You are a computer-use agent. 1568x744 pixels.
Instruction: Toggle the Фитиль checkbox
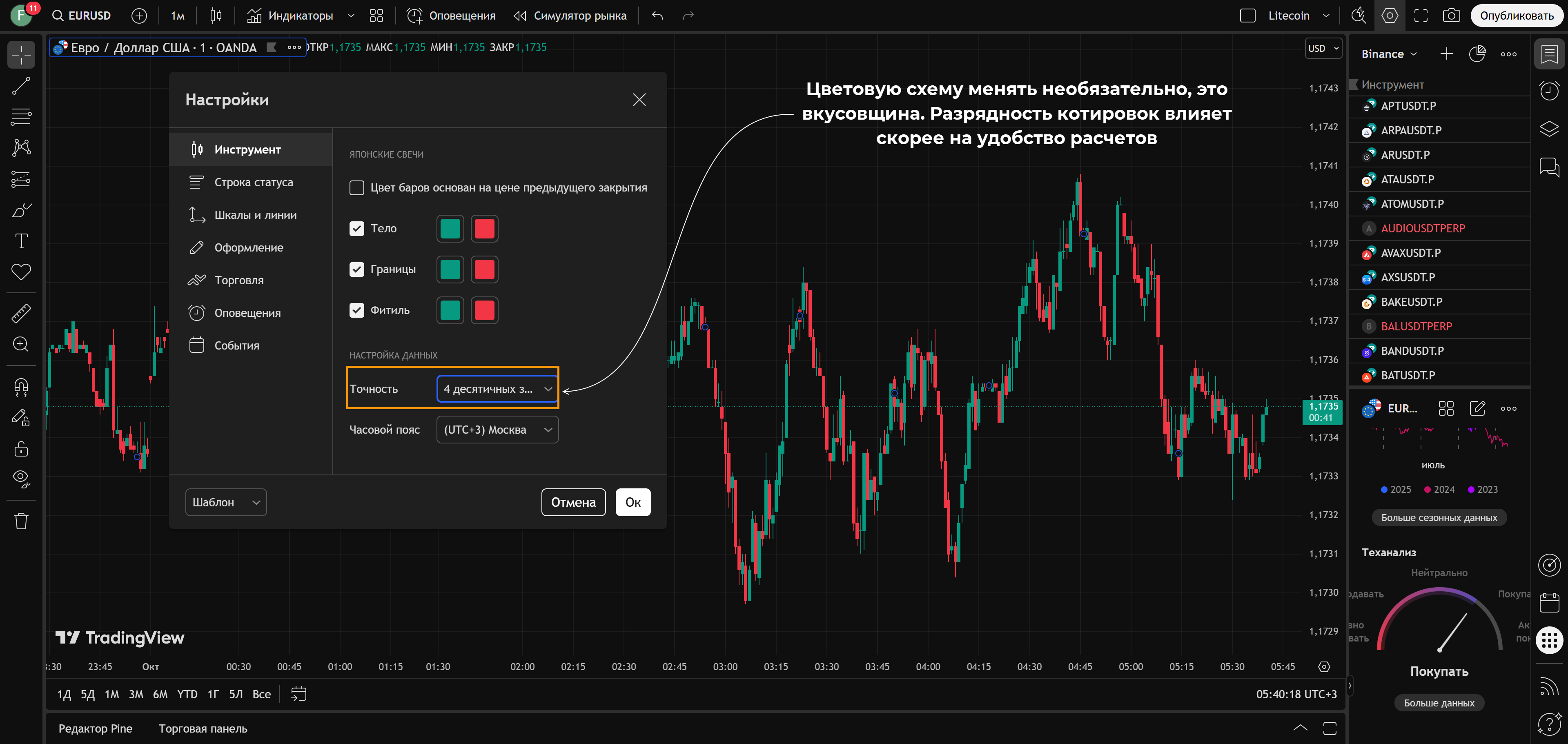click(357, 310)
